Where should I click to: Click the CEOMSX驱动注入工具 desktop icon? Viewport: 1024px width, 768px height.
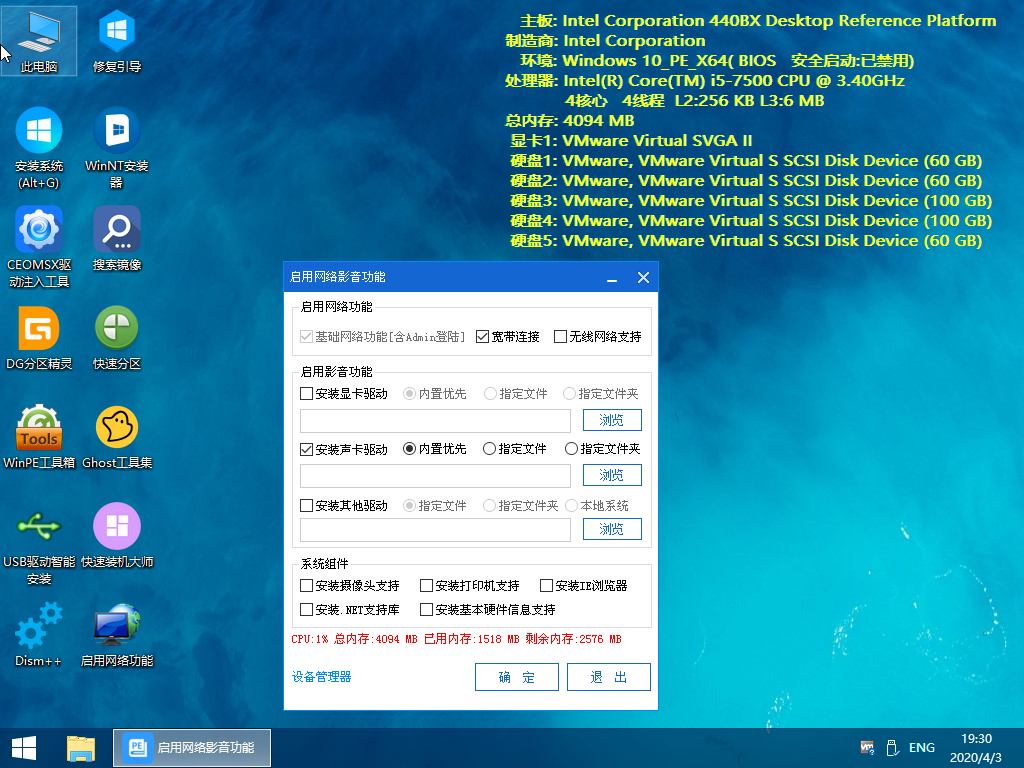[39, 247]
